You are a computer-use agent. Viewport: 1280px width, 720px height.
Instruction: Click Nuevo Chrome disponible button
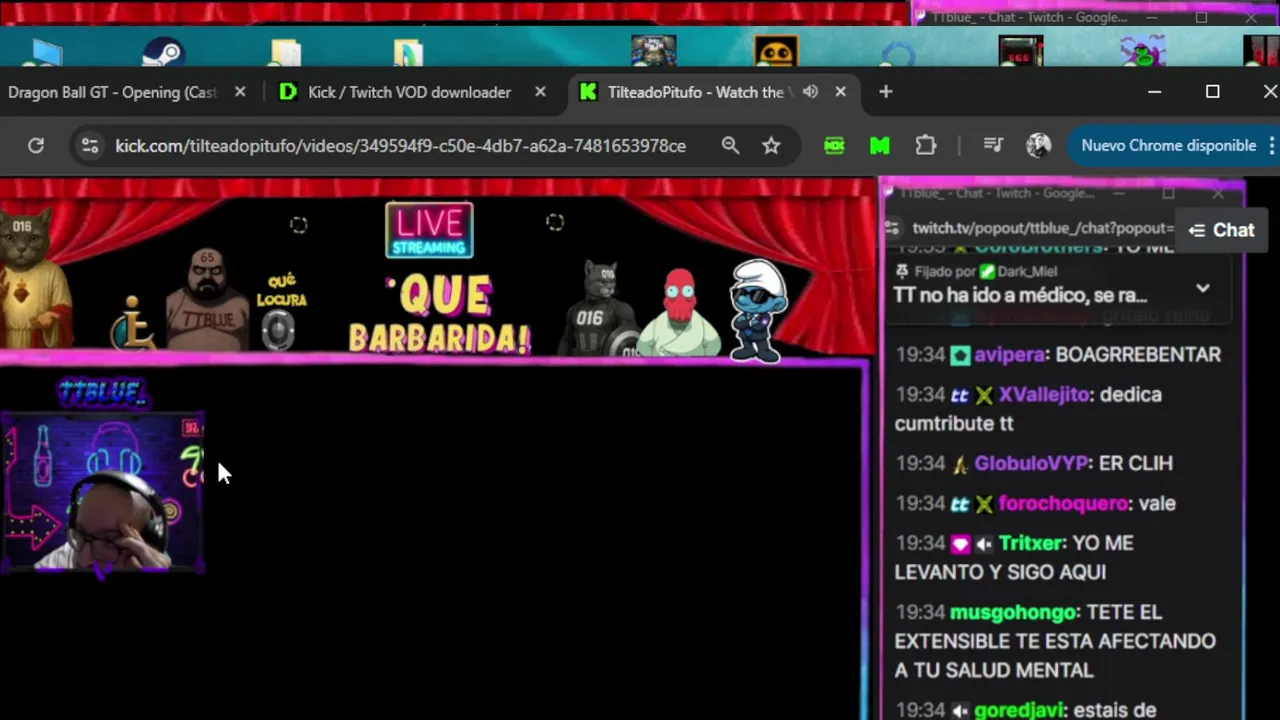(1168, 146)
